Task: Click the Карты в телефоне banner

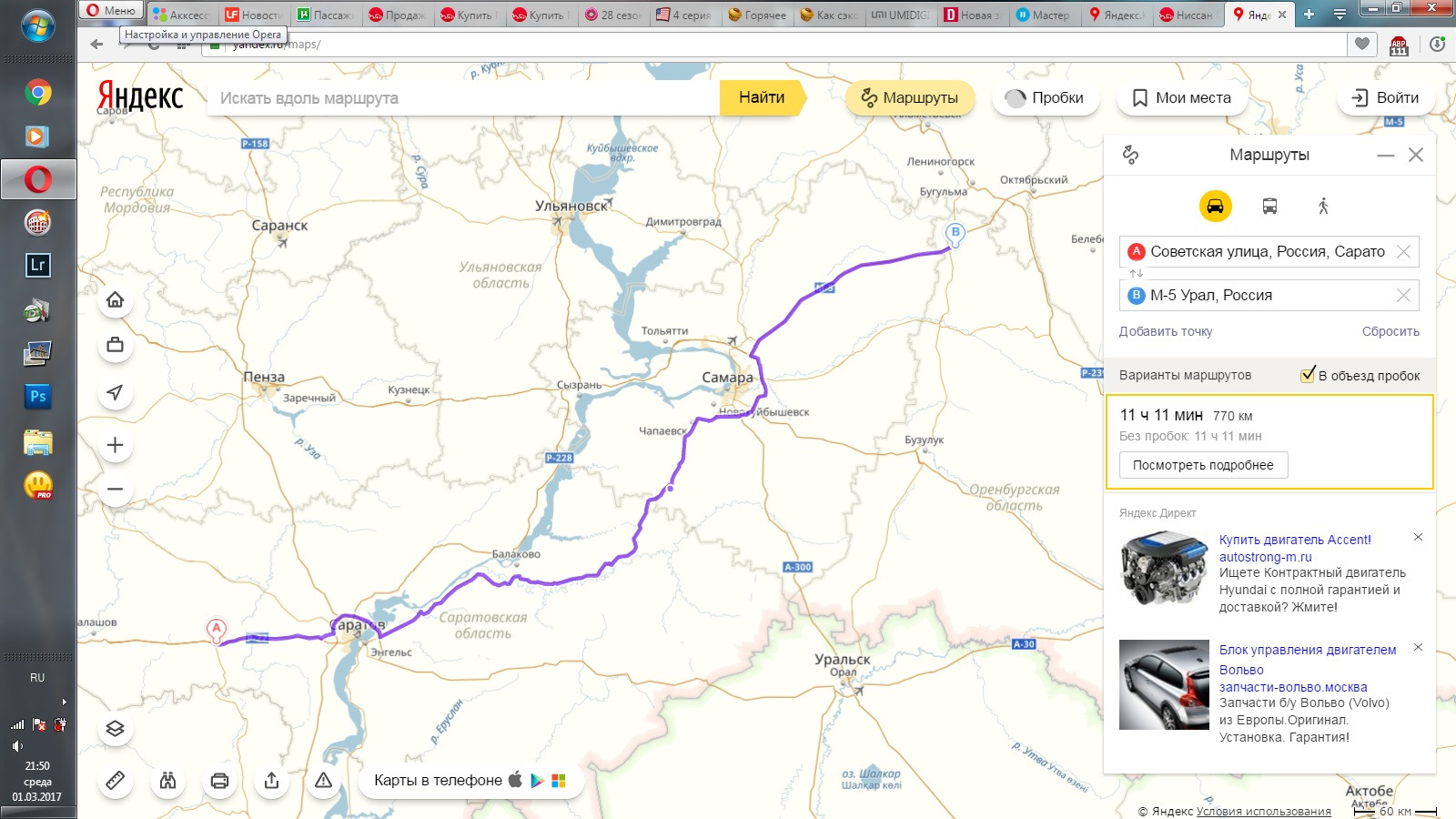Action: tap(470, 781)
